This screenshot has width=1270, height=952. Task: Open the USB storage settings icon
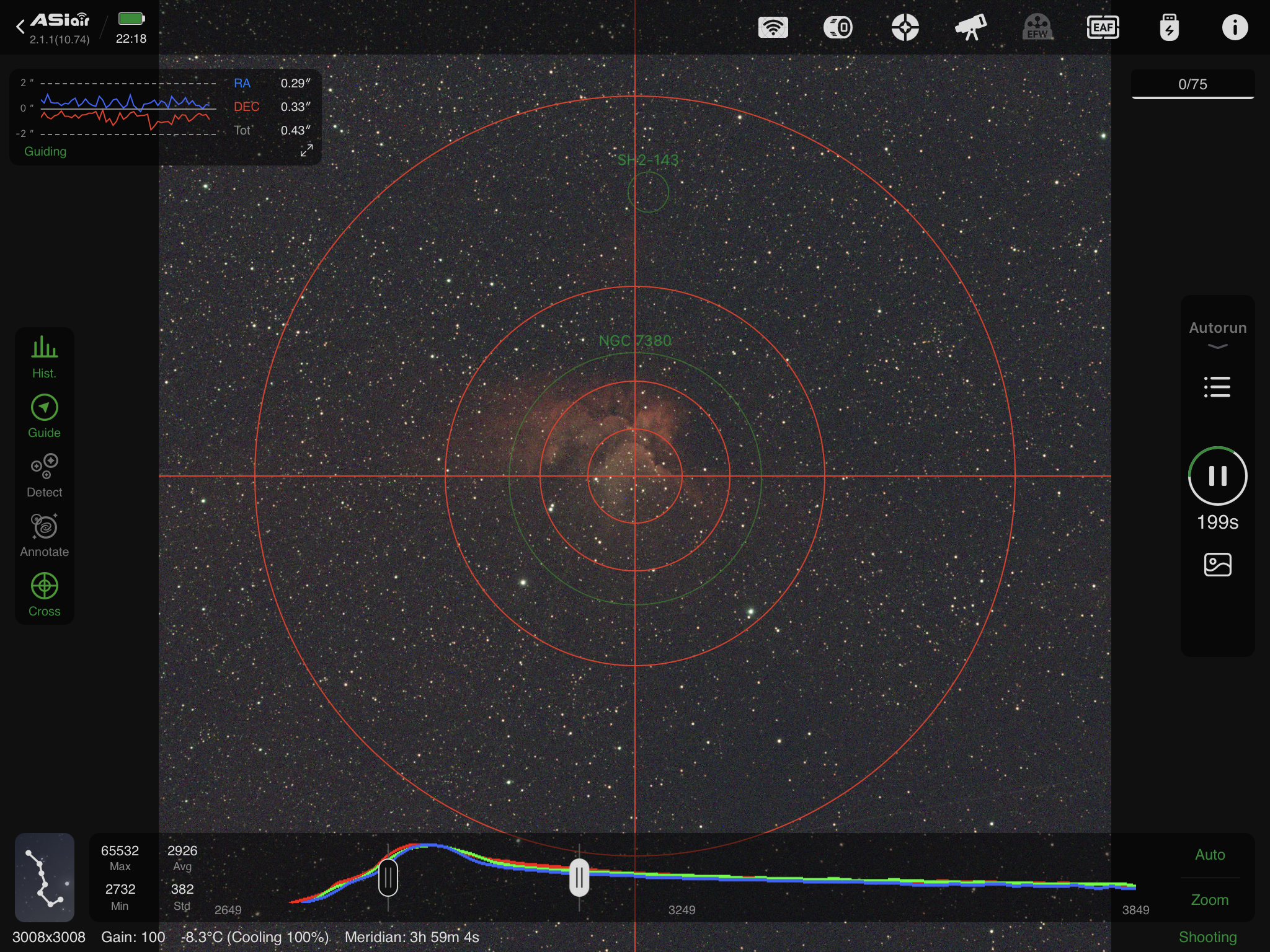tap(1169, 28)
